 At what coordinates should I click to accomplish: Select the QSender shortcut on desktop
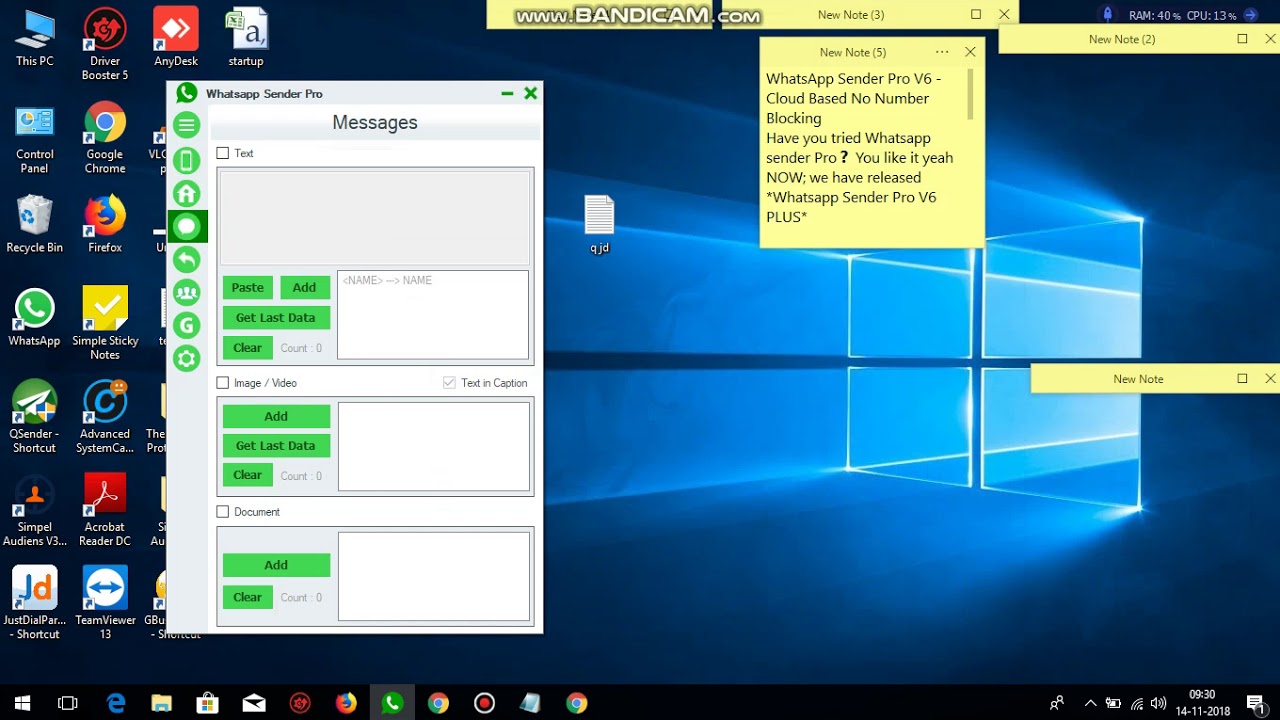(x=35, y=417)
